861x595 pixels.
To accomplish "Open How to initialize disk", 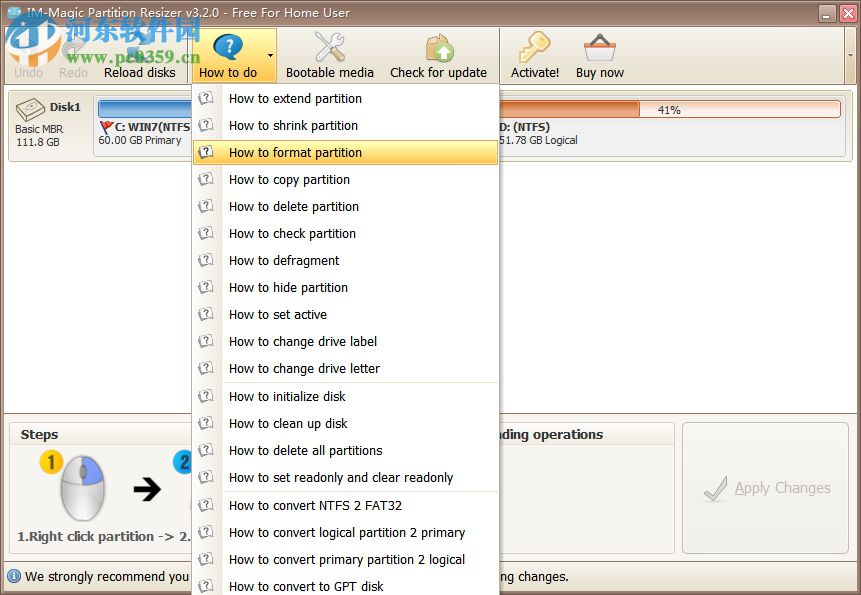I will tap(345, 396).
